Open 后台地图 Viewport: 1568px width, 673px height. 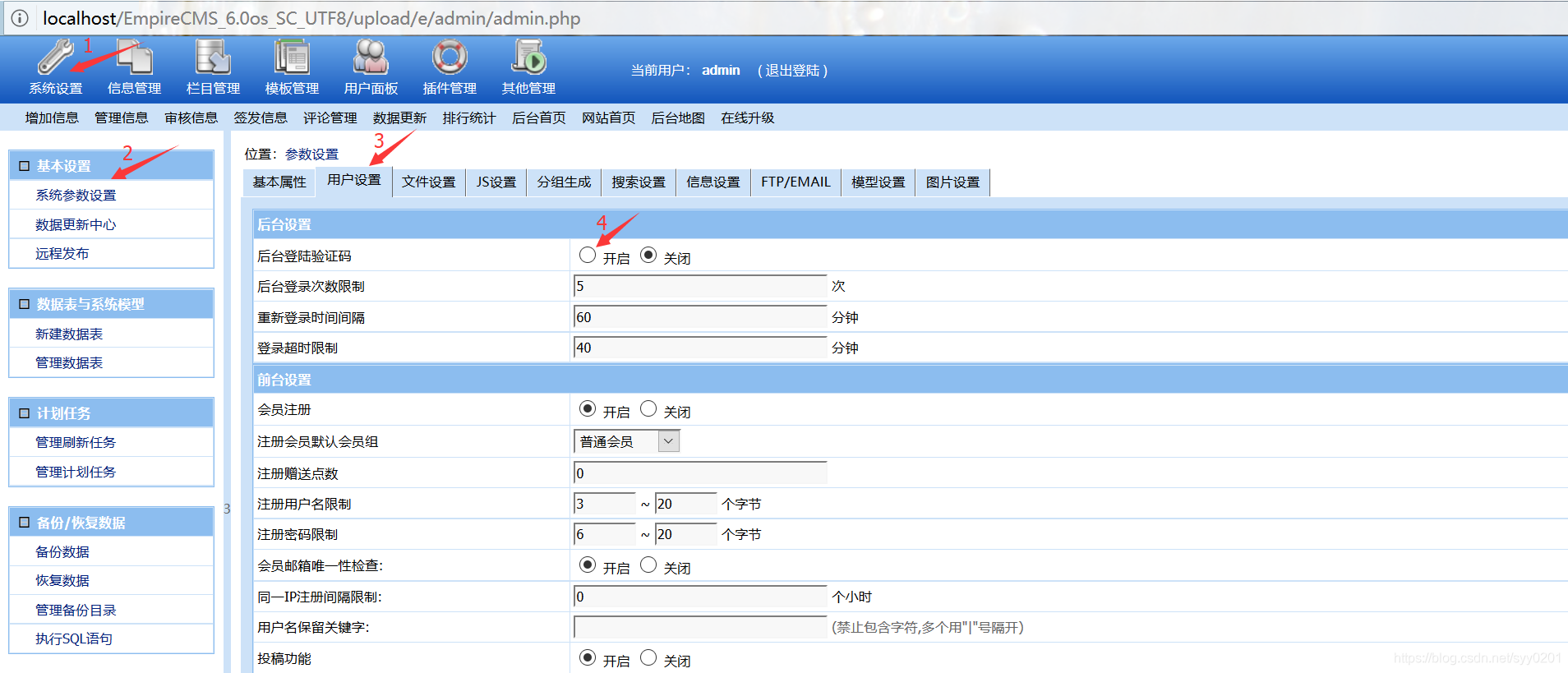[x=678, y=118]
